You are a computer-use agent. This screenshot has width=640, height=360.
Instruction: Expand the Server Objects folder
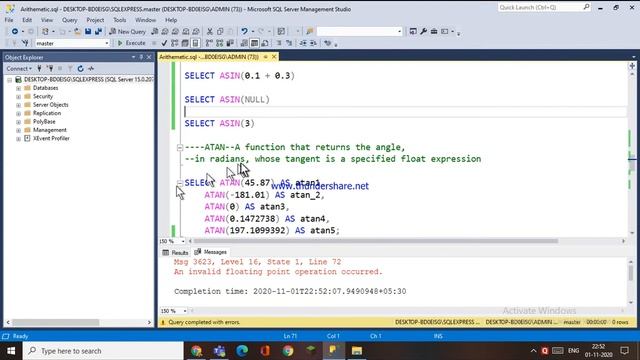[x=18, y=105]
